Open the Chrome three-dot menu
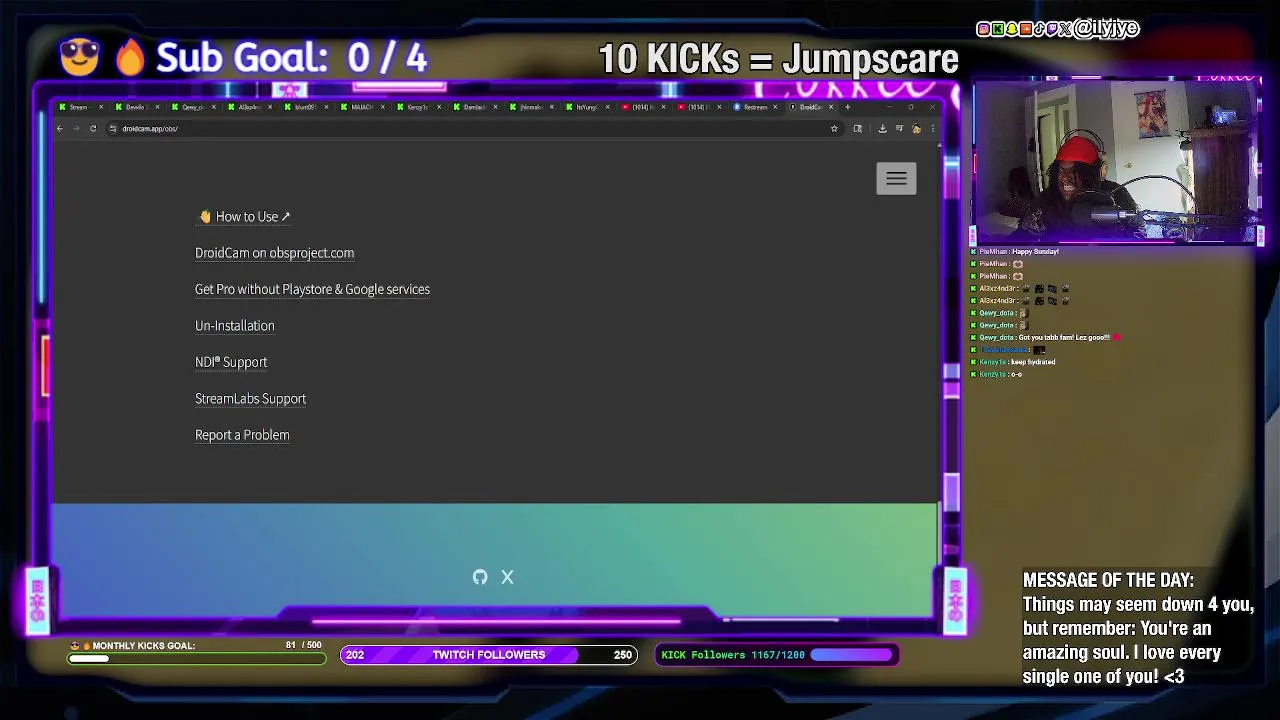Image resolution: width=1280 pixels, height=720 pixels. click(932, 128)
